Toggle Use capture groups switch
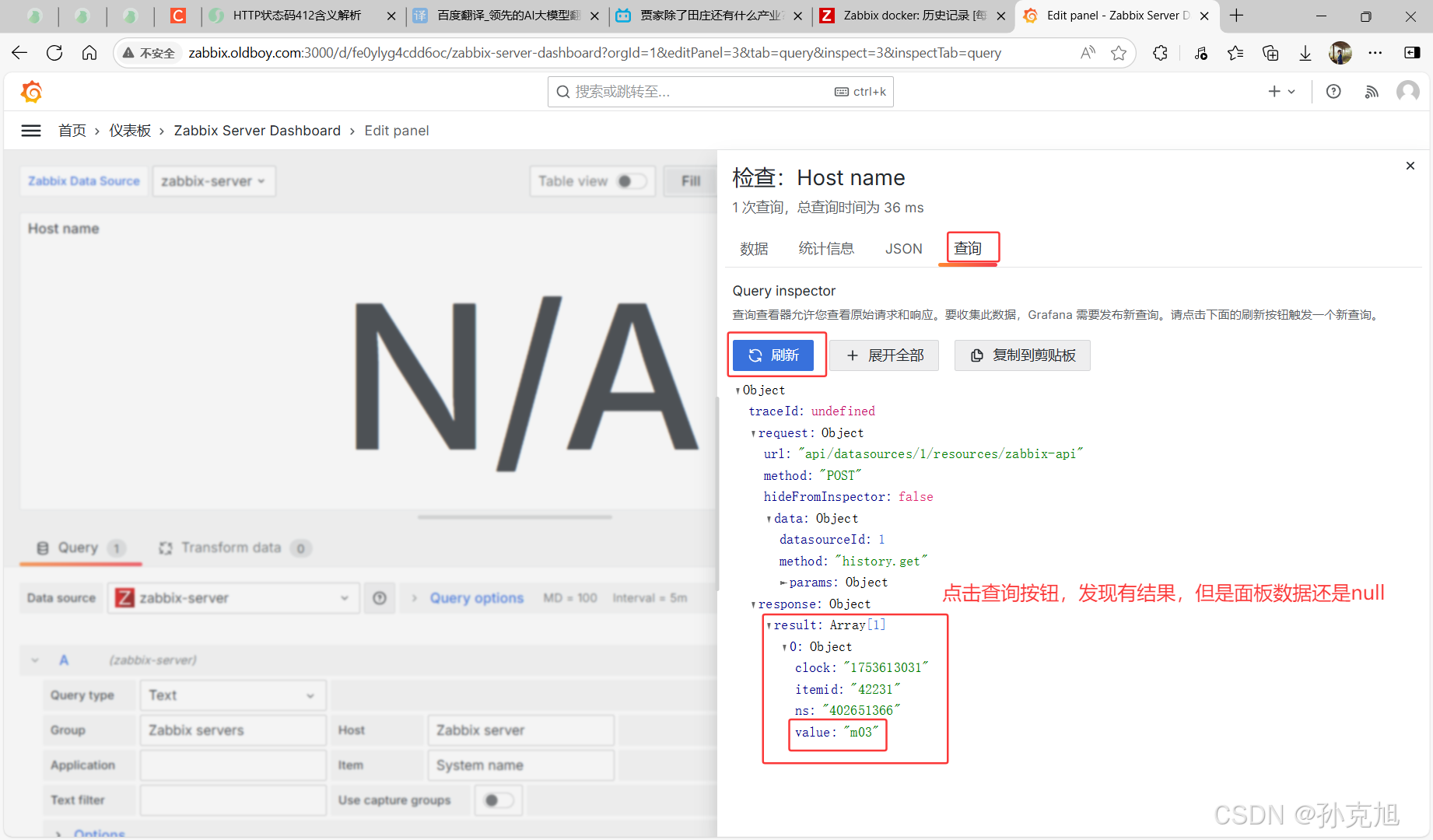This screenshot has width=1433, height=840. [498, 800]
